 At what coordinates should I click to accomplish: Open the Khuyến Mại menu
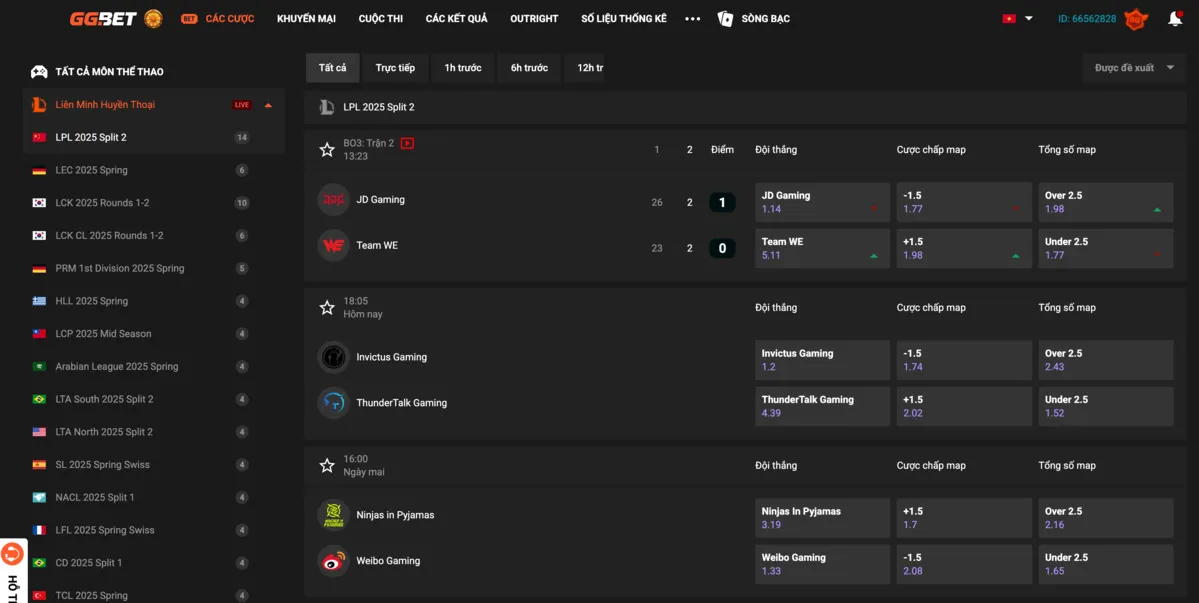coord(306,18)
